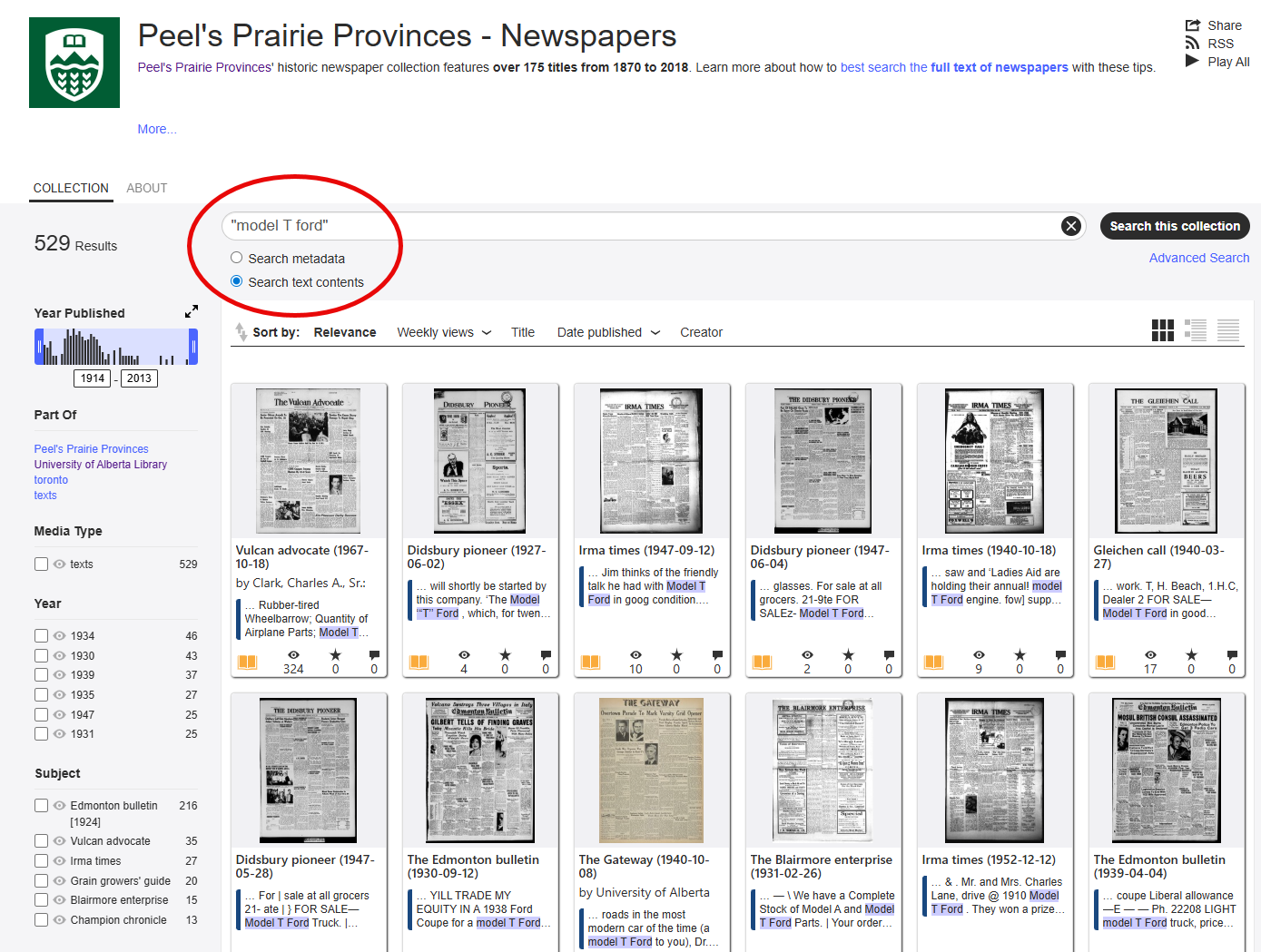Sort by Title
1261x952 pixels.
(523, 332)
